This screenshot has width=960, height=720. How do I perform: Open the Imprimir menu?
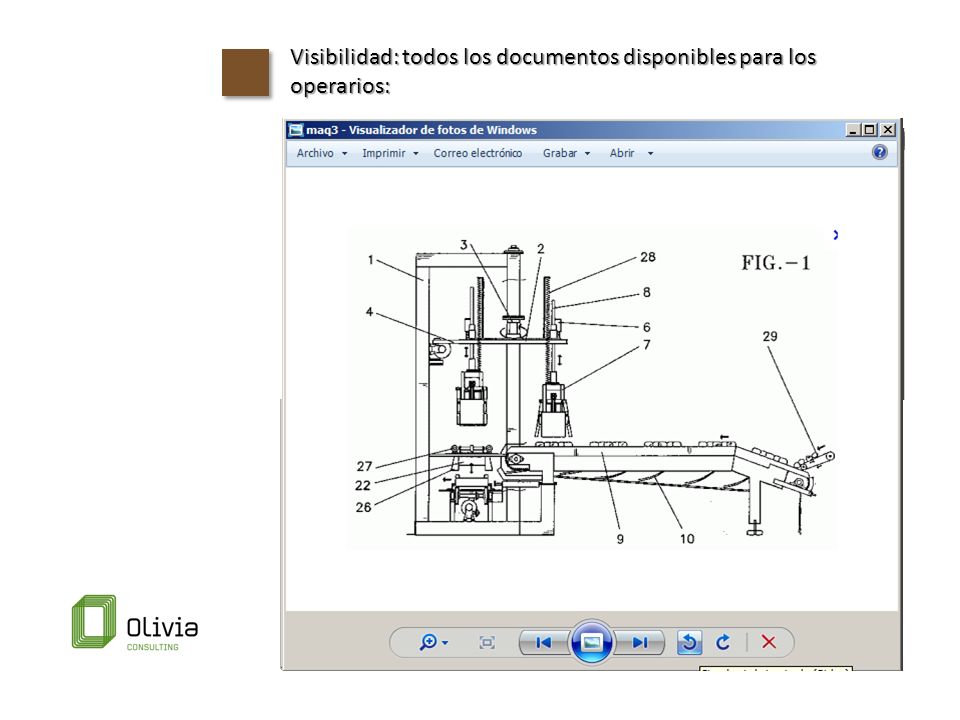[384, 153]
